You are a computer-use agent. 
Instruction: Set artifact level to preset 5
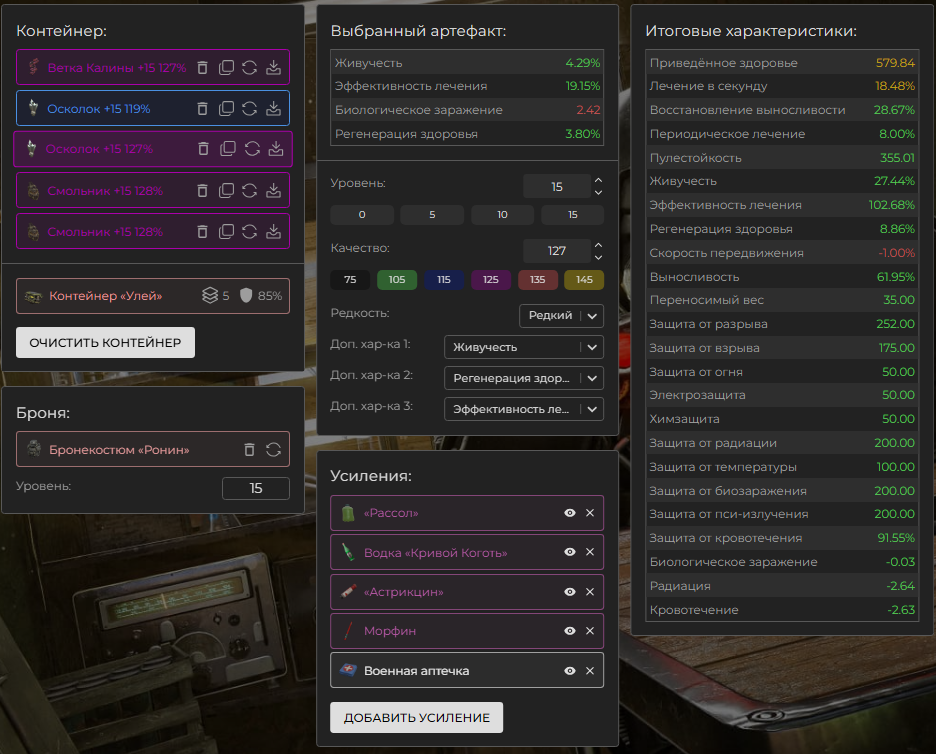click(432, 214)
